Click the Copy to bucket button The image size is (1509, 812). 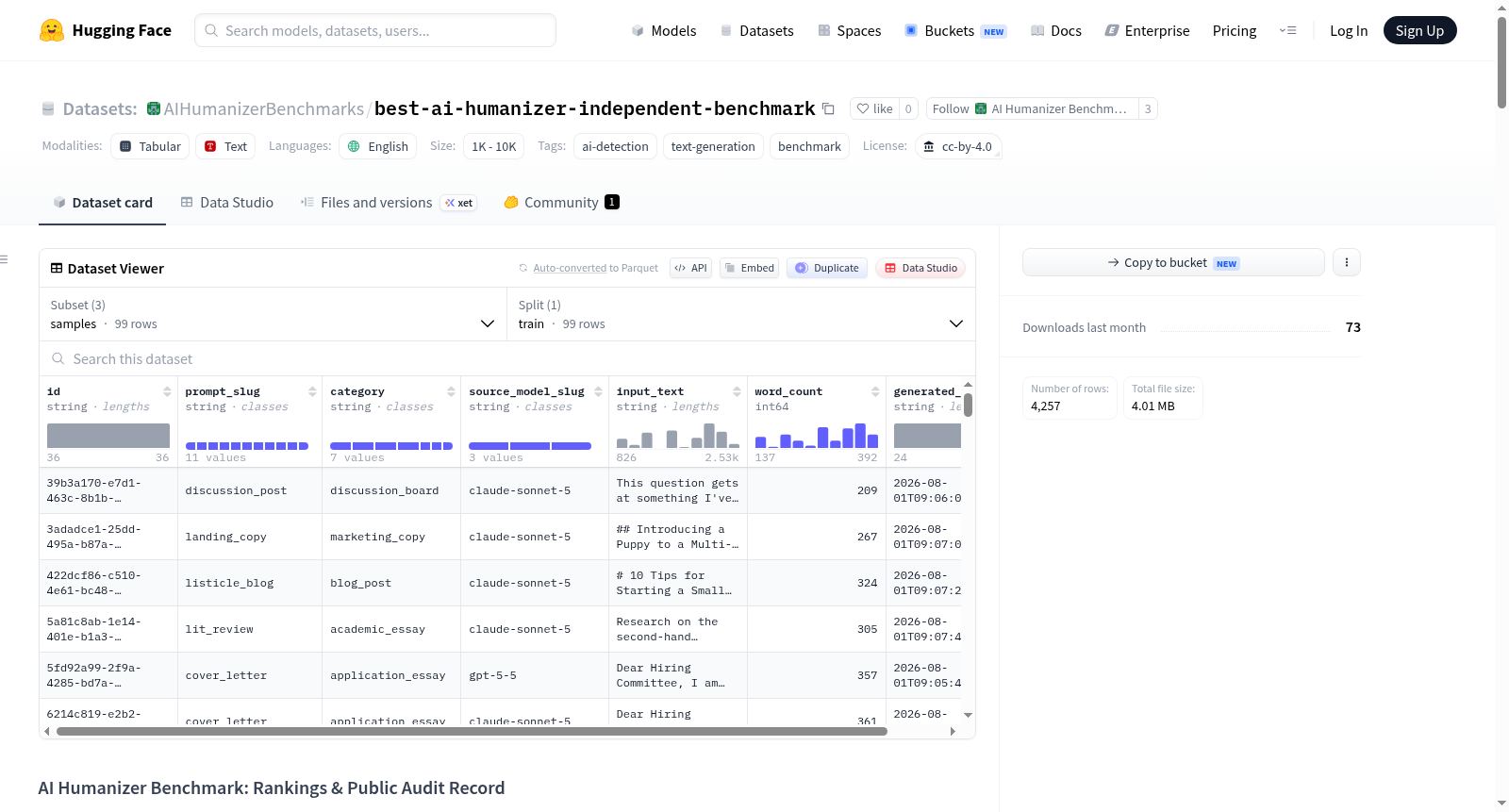tap(1173, 262)
